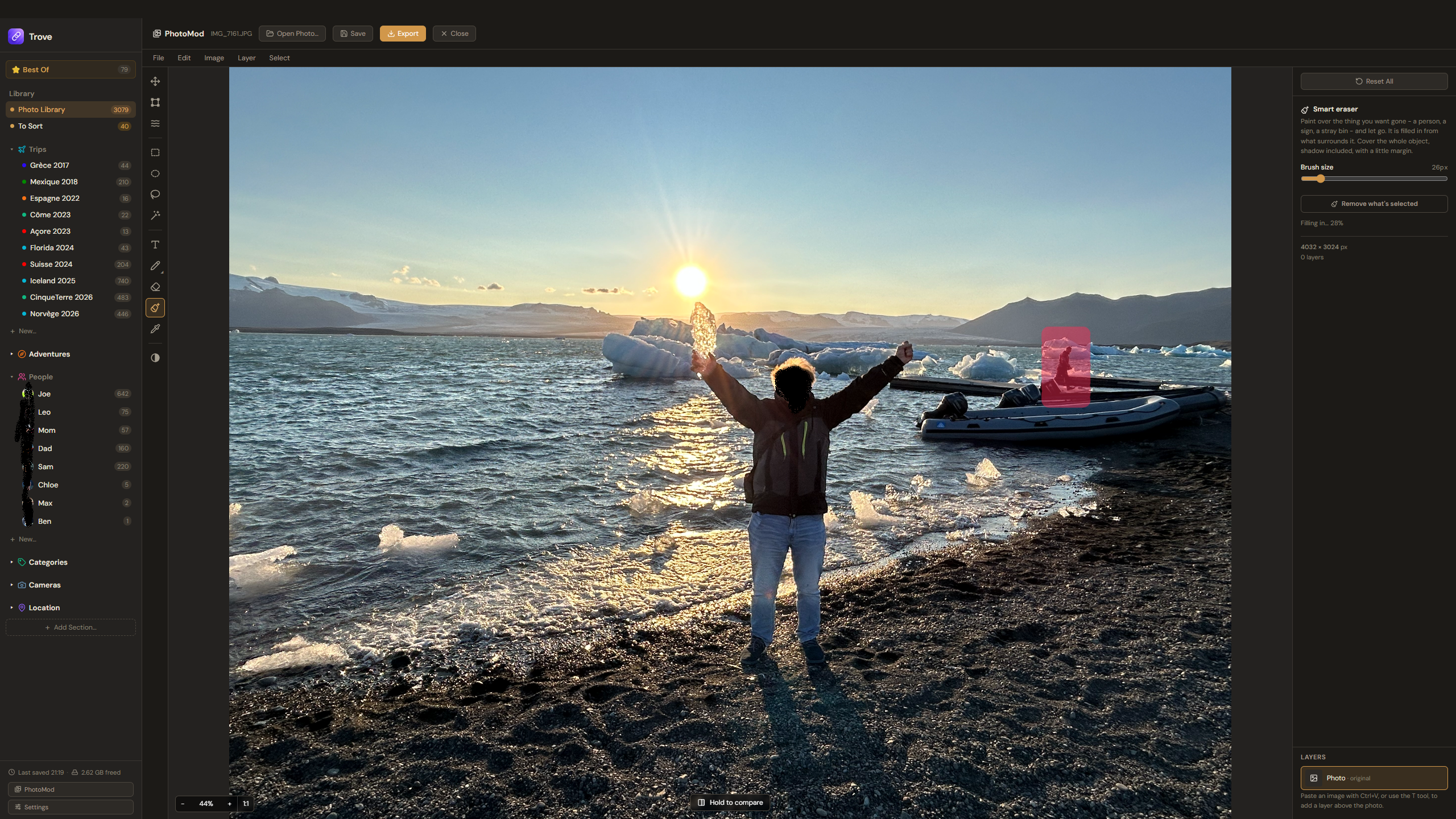
Task: Open the Iceland 2025 trip album
Action: [71, 280]
